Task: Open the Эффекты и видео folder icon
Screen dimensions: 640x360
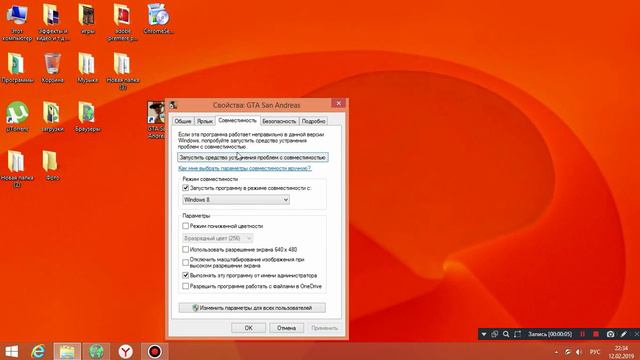Action: (52, 22)
